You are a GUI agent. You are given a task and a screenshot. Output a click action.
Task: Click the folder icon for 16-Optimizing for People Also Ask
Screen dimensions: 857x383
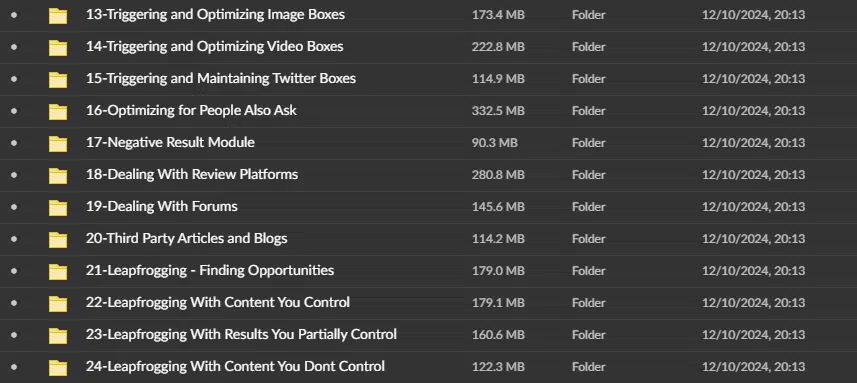[x=58, y=111]
